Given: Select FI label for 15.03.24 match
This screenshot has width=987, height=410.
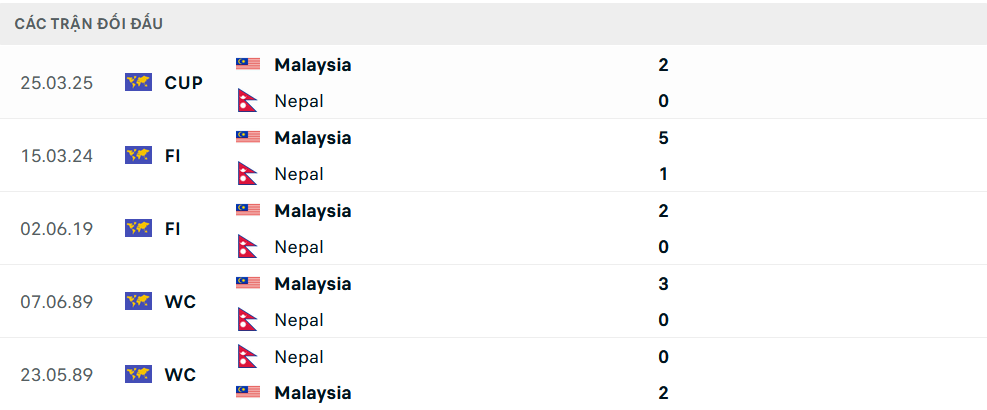Looking at the screenshot, I should (173, 156).
